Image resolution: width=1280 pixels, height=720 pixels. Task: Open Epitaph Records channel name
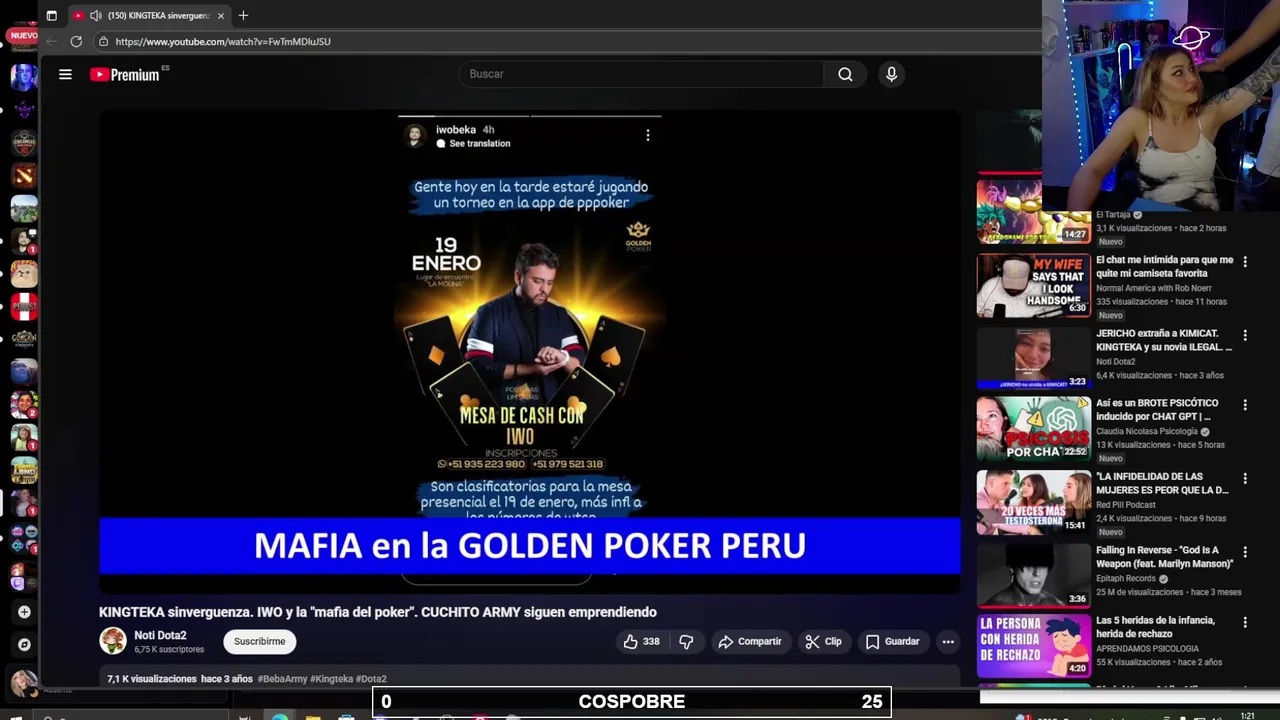(1125, 578)
